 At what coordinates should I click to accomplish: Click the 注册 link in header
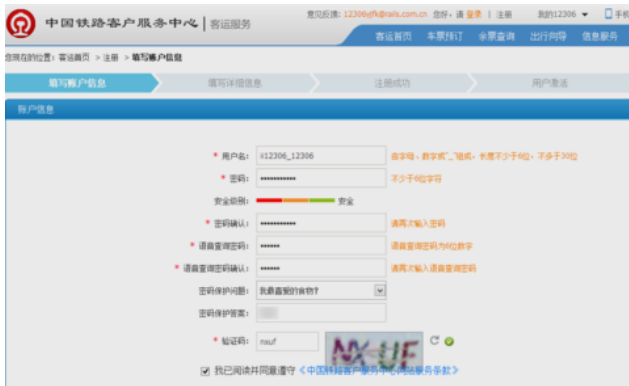point(504,14)
